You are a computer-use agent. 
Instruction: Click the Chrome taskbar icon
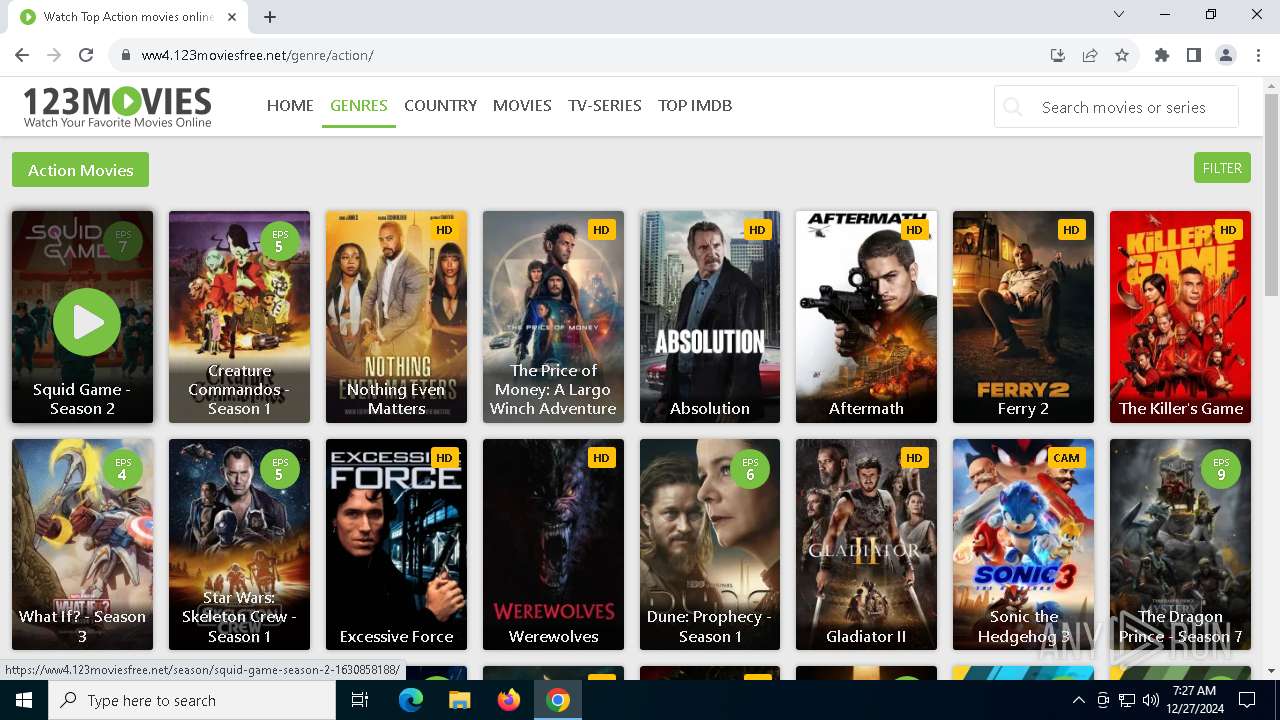[558, 700]
